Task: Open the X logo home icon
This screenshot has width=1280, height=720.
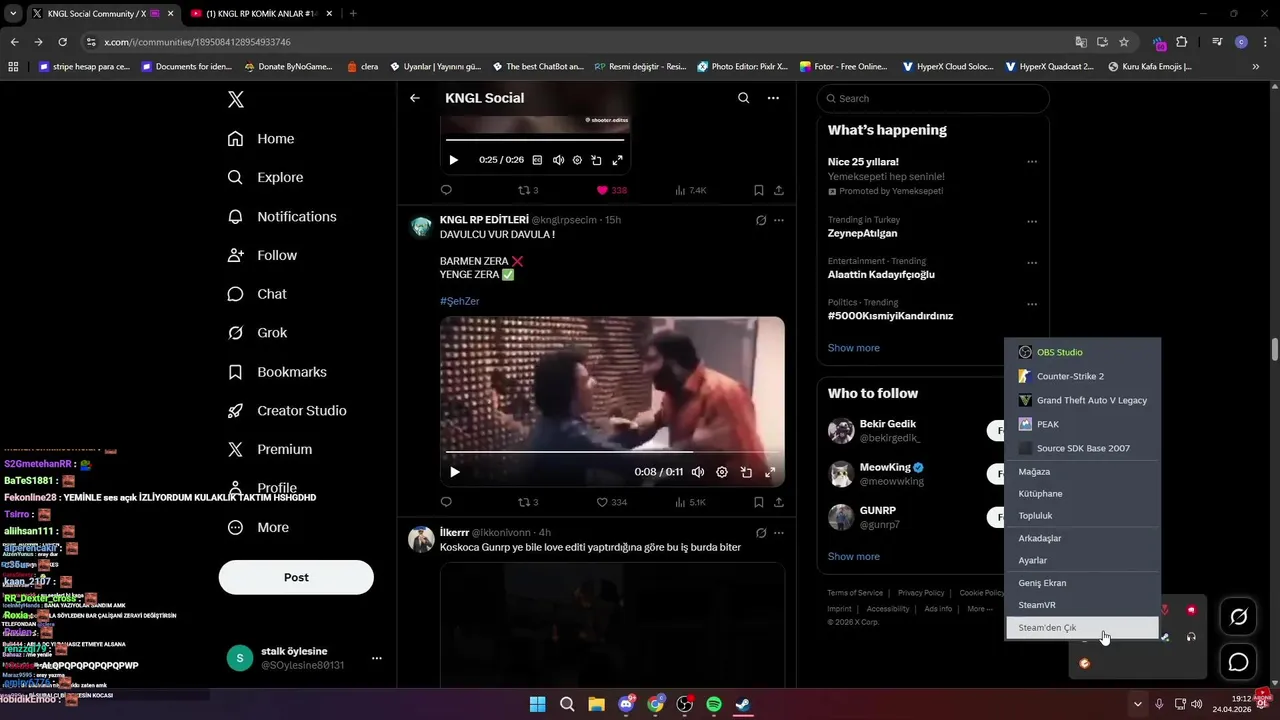Action: point(235,99)
